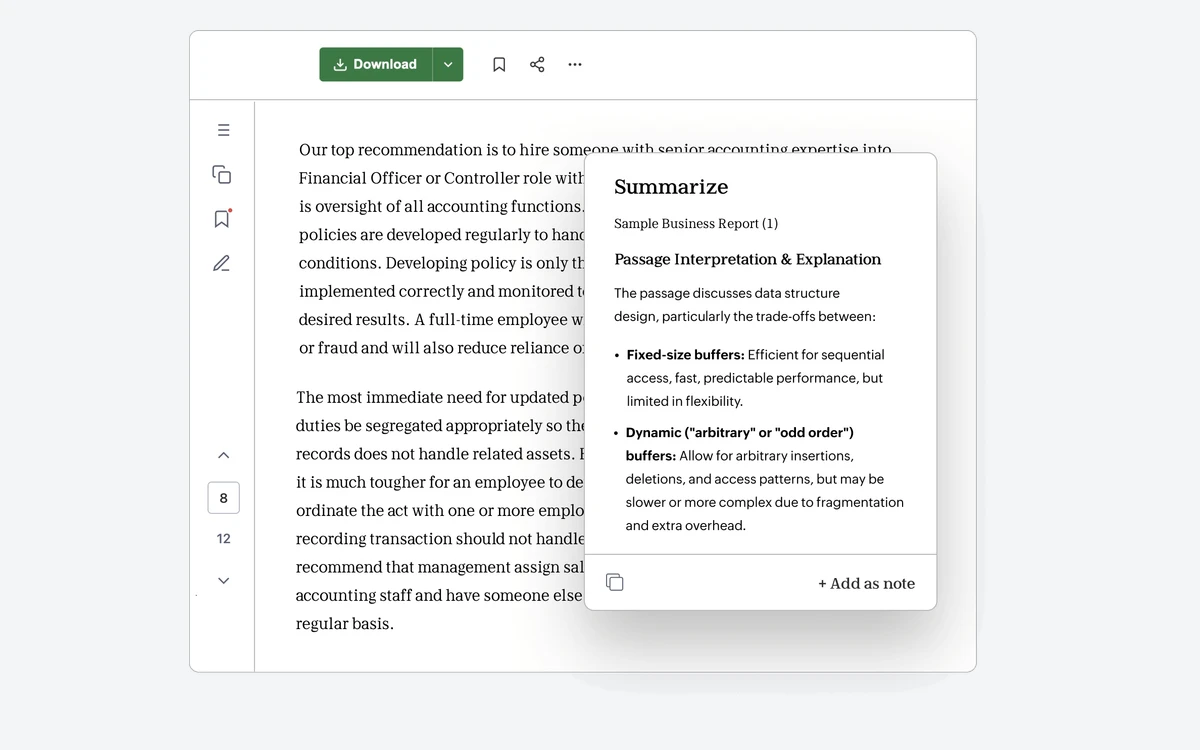Screen dimensions: 1200x750
Task: Click the Fixed-size buffers bullet text
Action: pyautogui.click(x=756, y=378)
